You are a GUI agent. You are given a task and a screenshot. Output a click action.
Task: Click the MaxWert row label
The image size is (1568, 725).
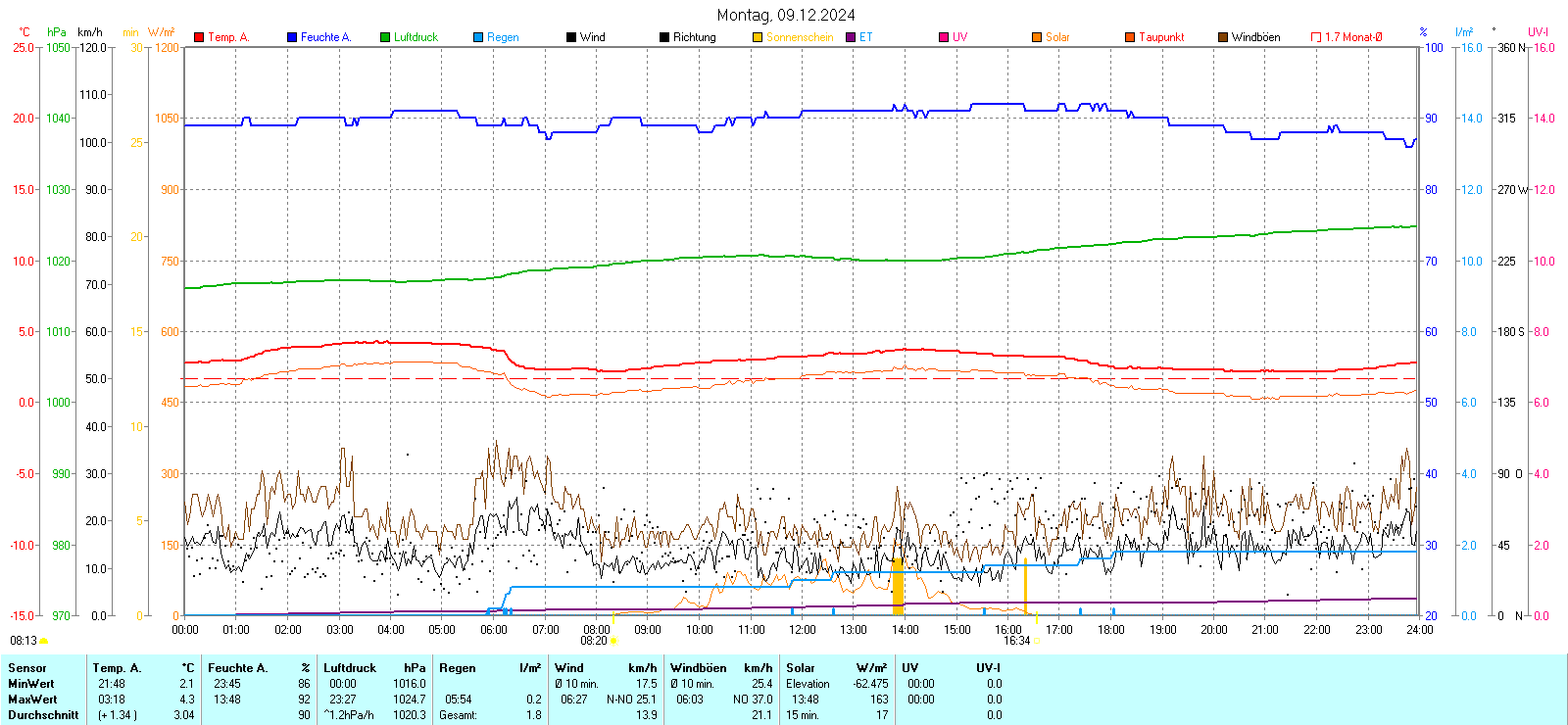tap(32, 700)
